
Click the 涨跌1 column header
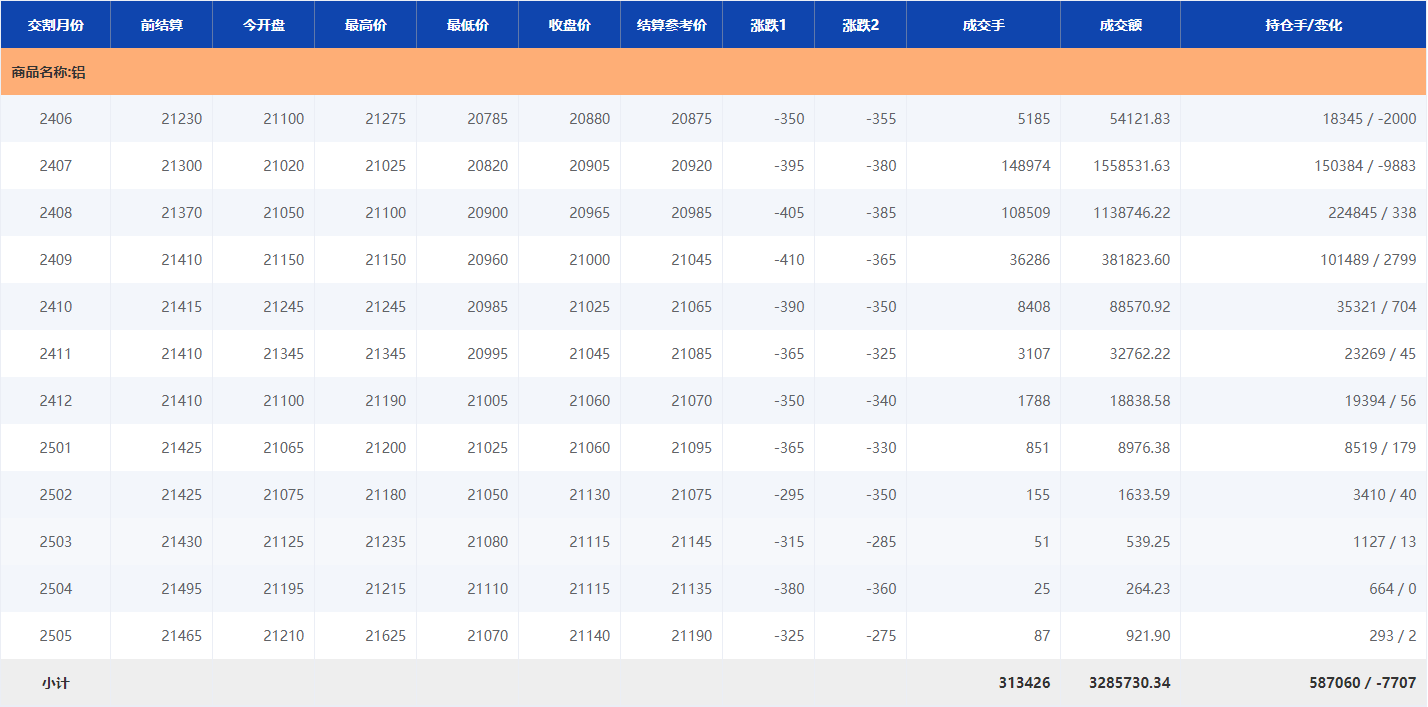[x=768, y=25]
